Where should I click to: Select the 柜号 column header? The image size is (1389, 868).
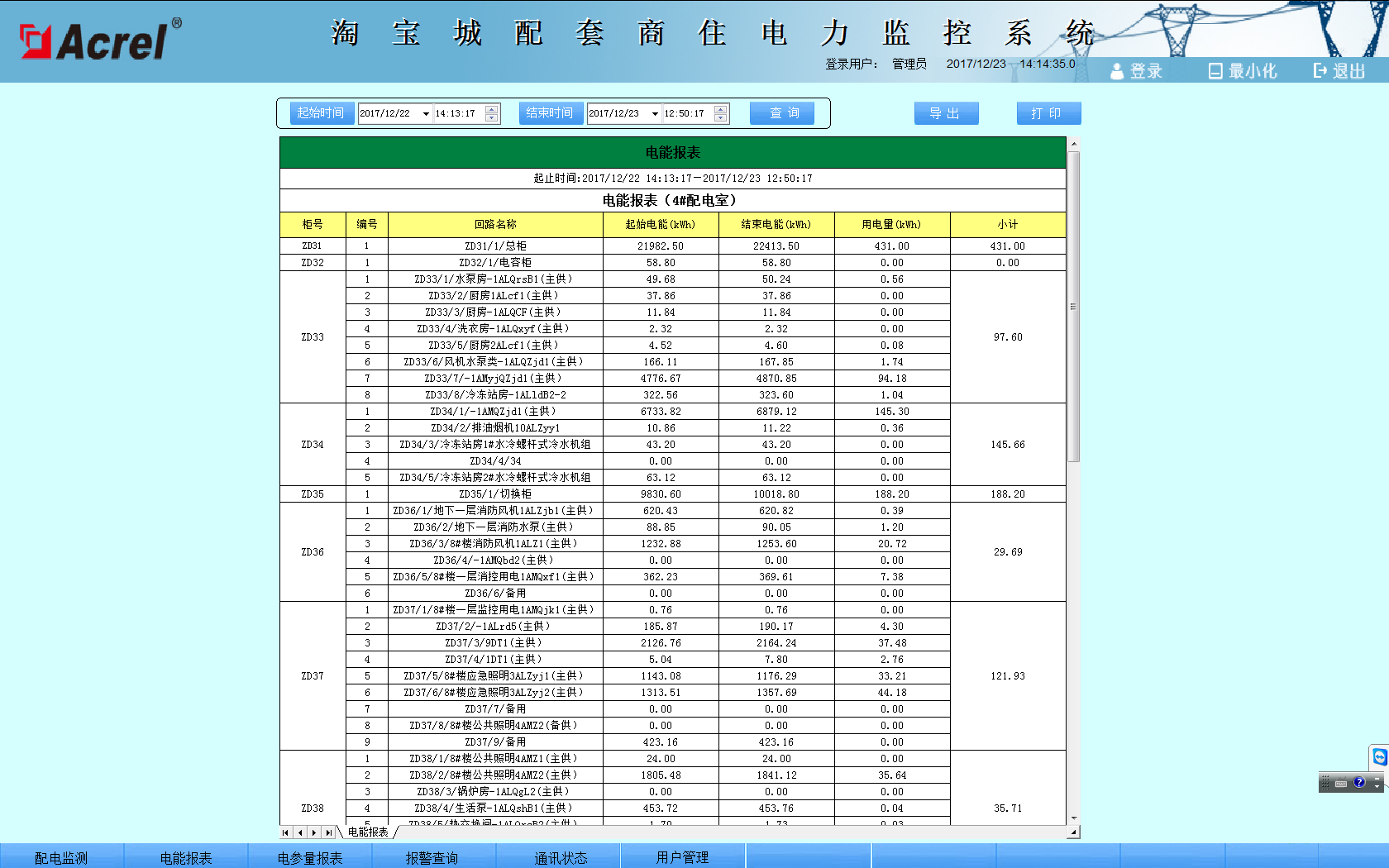pyautogui.click(x=313, y=225)
